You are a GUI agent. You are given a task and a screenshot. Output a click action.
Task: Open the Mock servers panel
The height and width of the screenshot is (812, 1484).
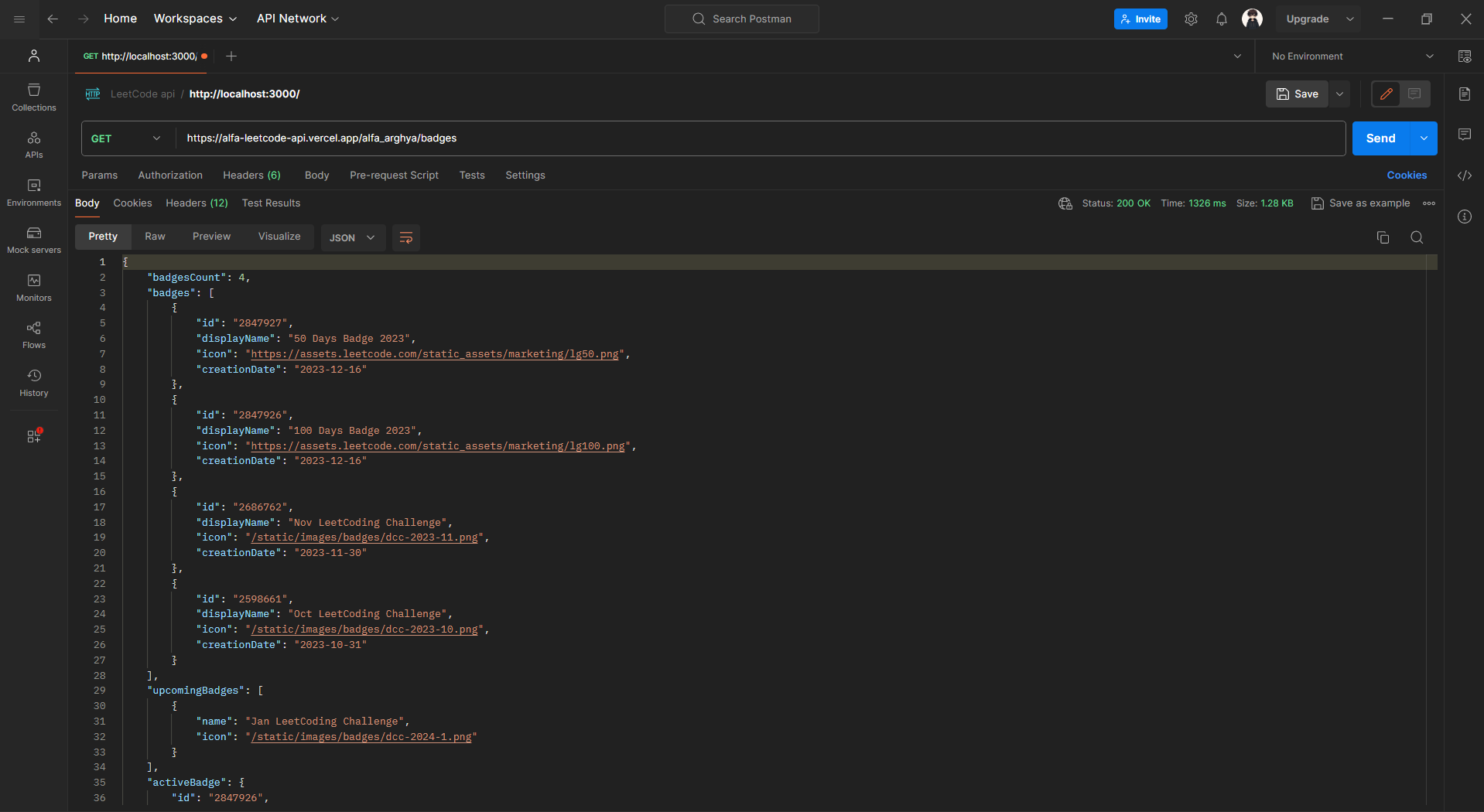click(34, 240)
